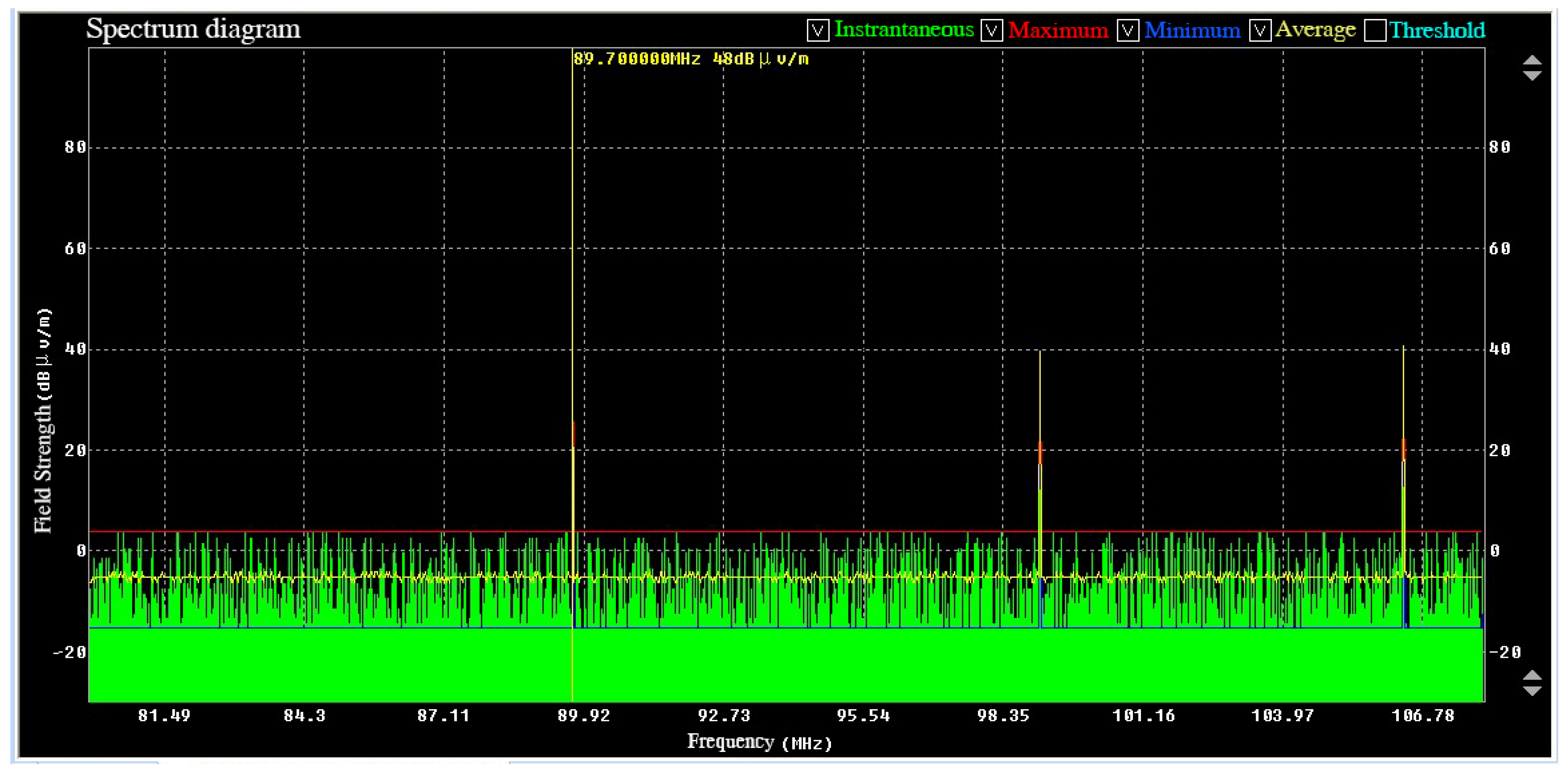The width and height of the screenshot is (1568, 773).
Task: Click the 80 value on left axis
Action: (x=76, y=147)
